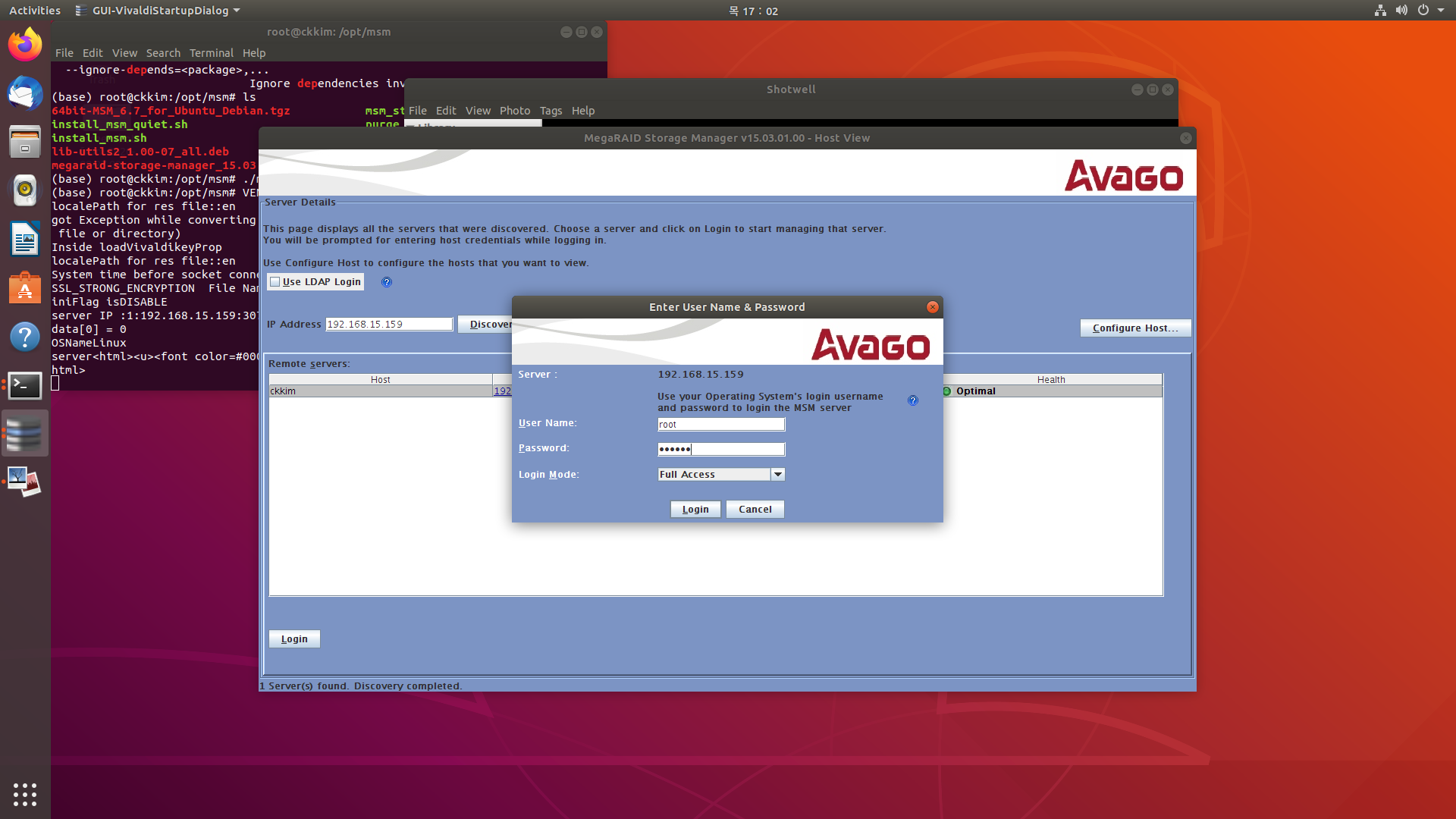Click the Discover Host button
Viewport: 1456px width, 819px height.
[x=485, y=325]
